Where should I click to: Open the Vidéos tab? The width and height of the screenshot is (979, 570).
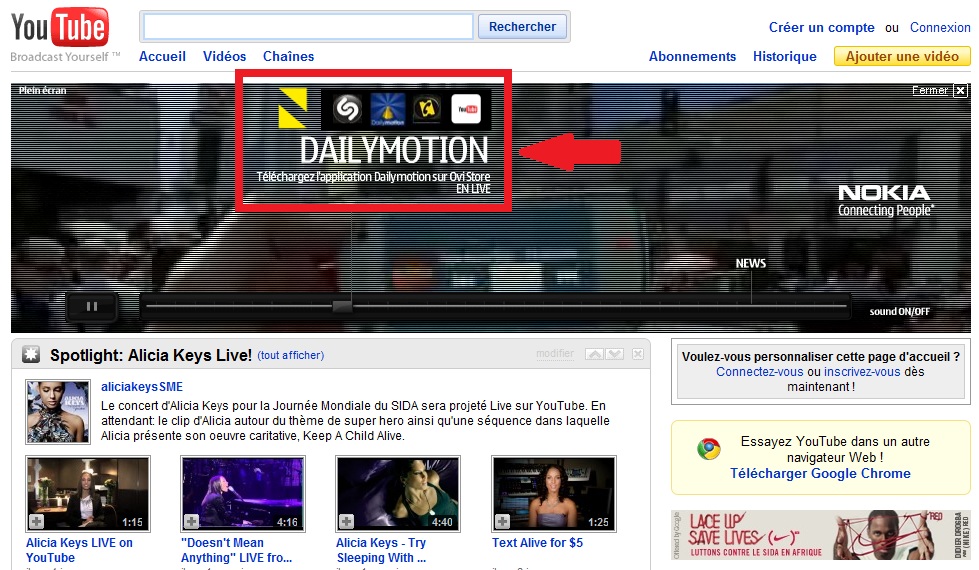pos(224,56)
